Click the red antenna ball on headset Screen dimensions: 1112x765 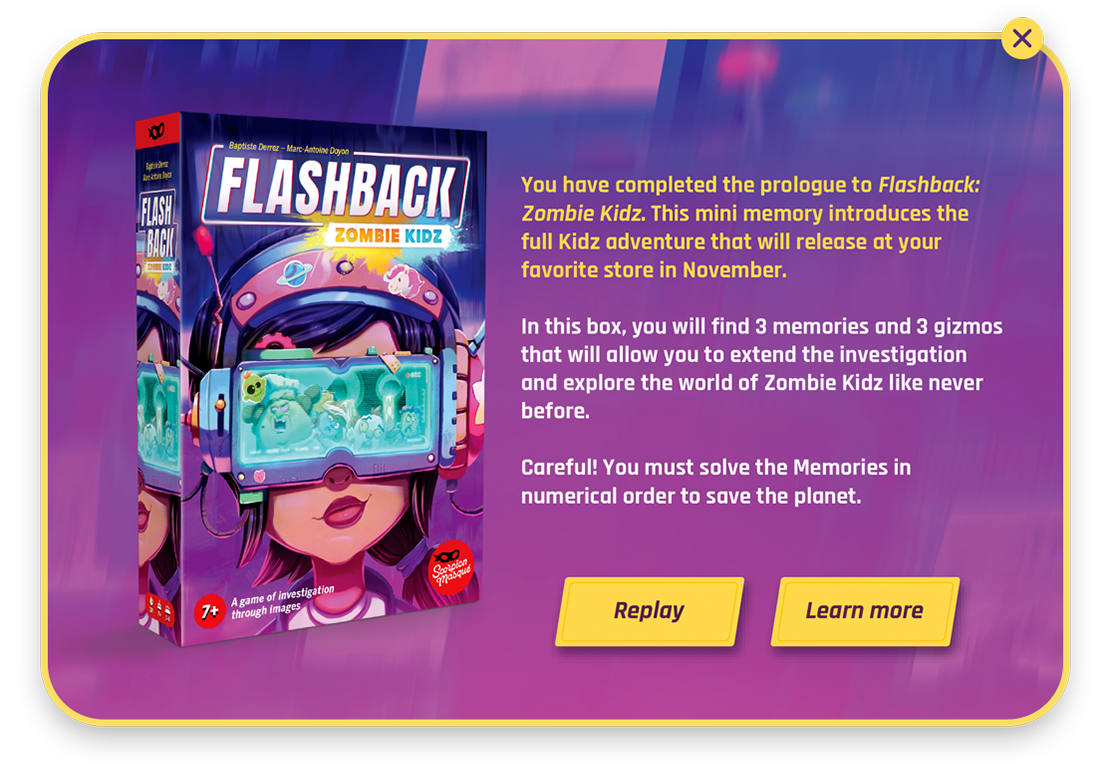(x=204, y=240)
